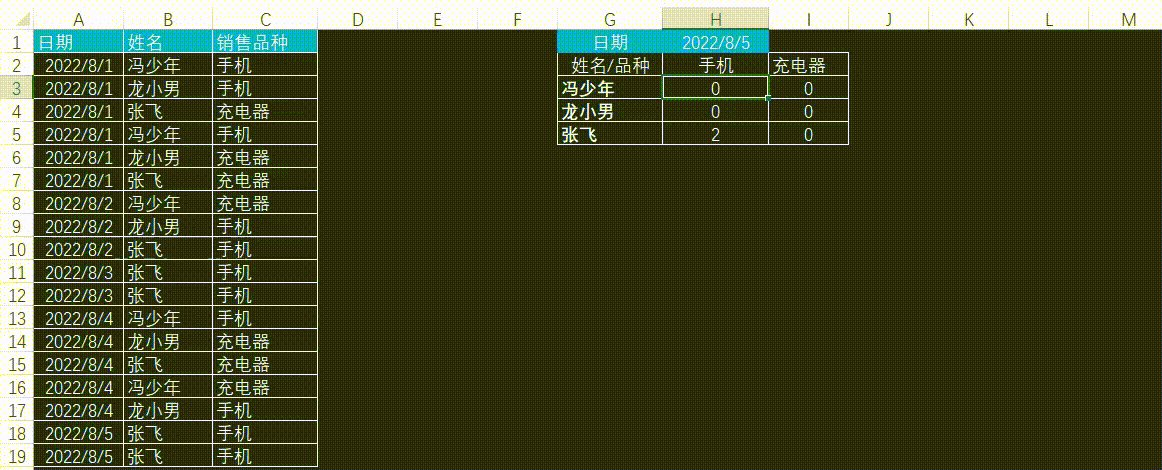This screenshot has height=470, width=1162.
Task: Click the fill handle of cell H3
Action: click(x=768, y=98)
